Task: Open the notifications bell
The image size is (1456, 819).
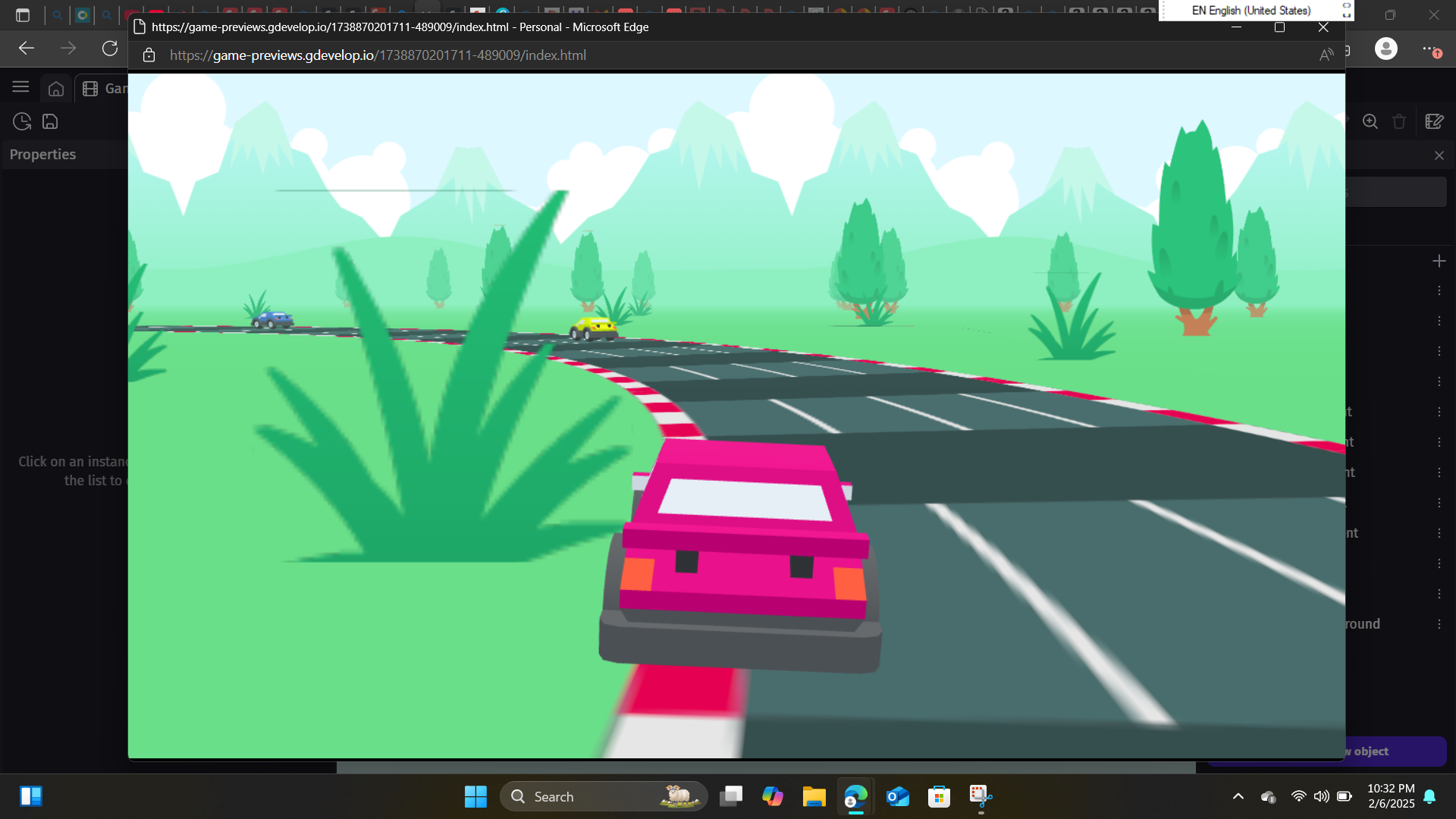Action: pos(1430,796)
